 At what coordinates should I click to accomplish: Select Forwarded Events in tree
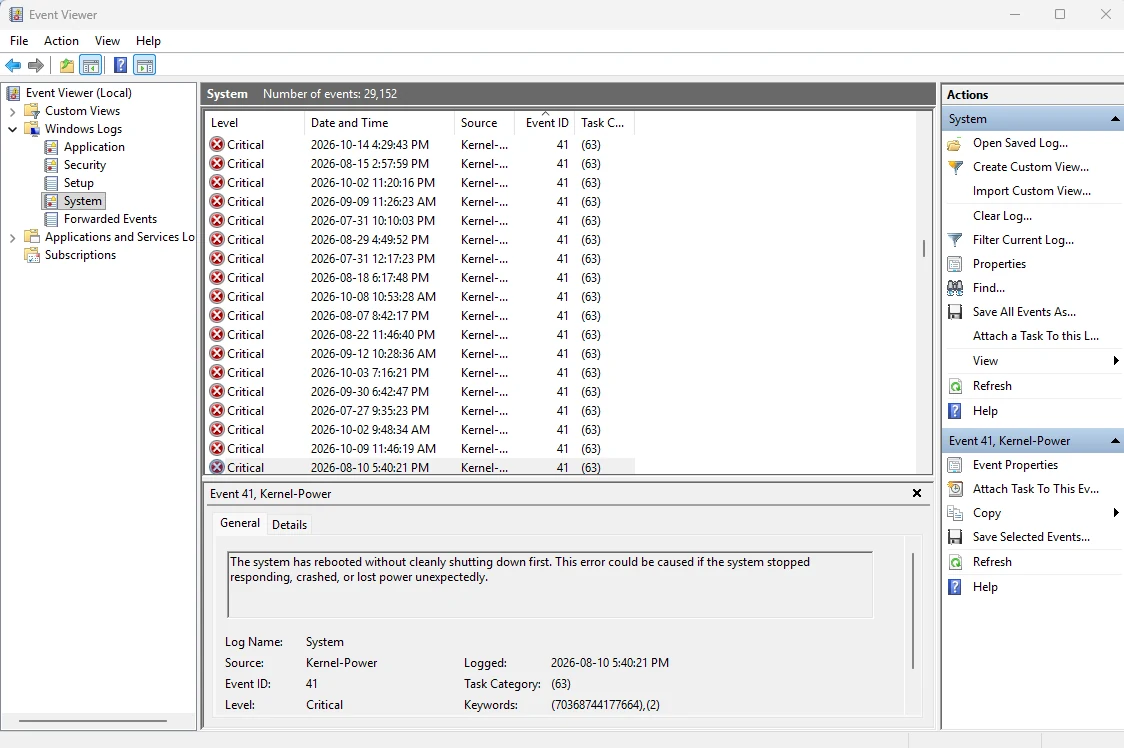click(x=110, y=219)
